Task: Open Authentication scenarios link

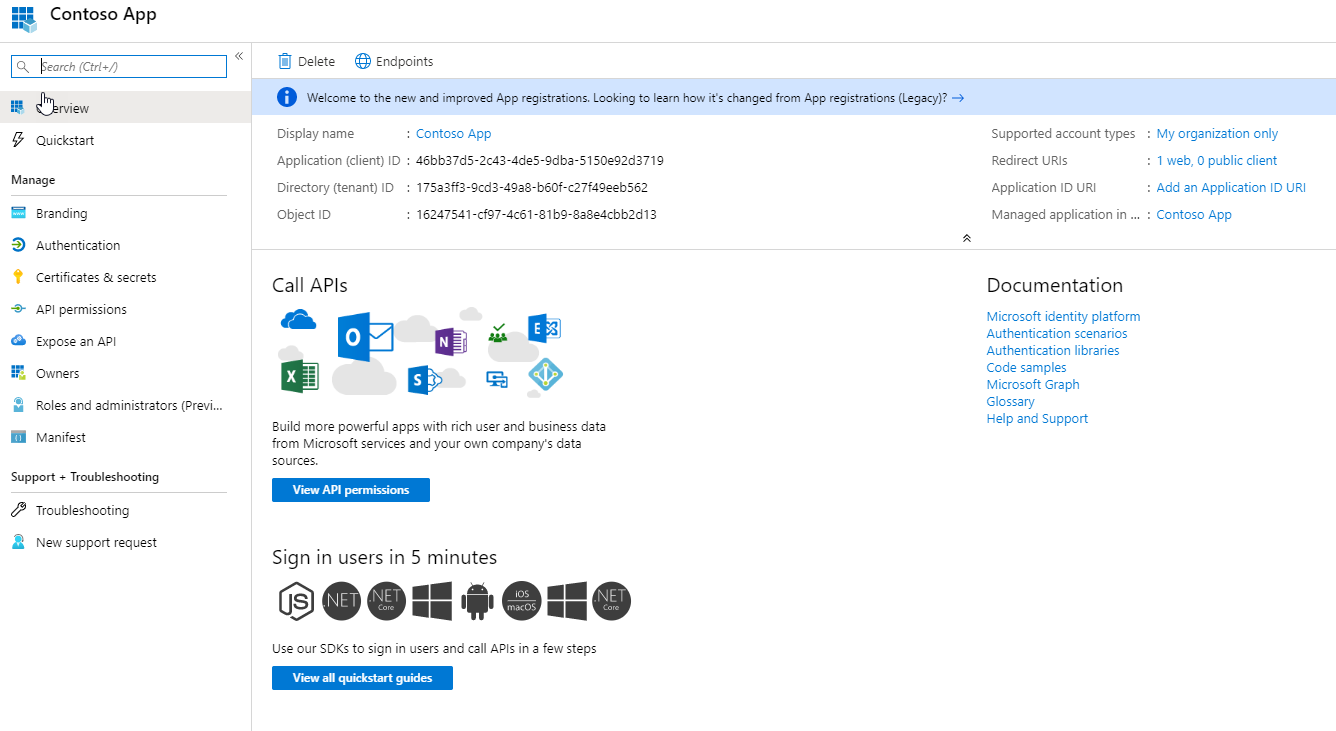Action: tap(1057, 333)
